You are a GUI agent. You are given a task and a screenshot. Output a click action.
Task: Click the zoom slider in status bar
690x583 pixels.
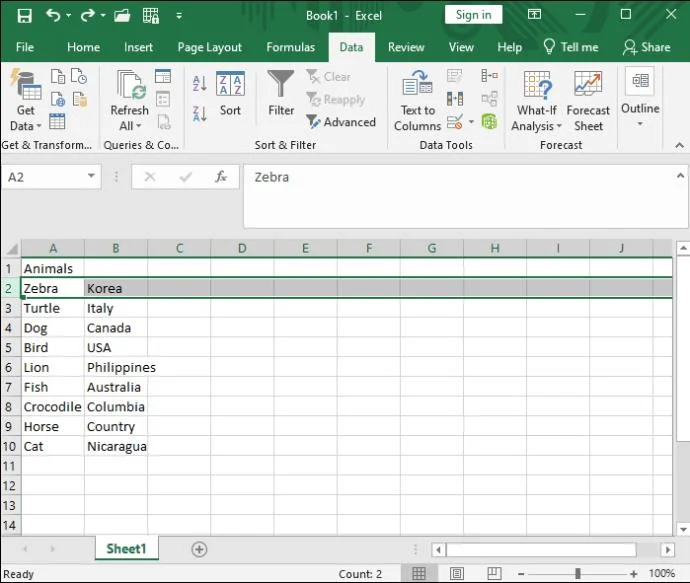click(x=577, y=574)
